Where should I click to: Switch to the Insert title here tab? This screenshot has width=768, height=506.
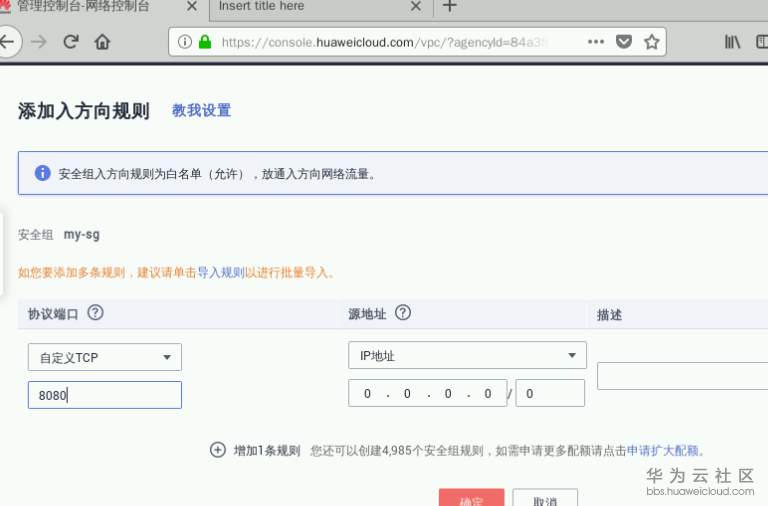click(x=321, y=8)
